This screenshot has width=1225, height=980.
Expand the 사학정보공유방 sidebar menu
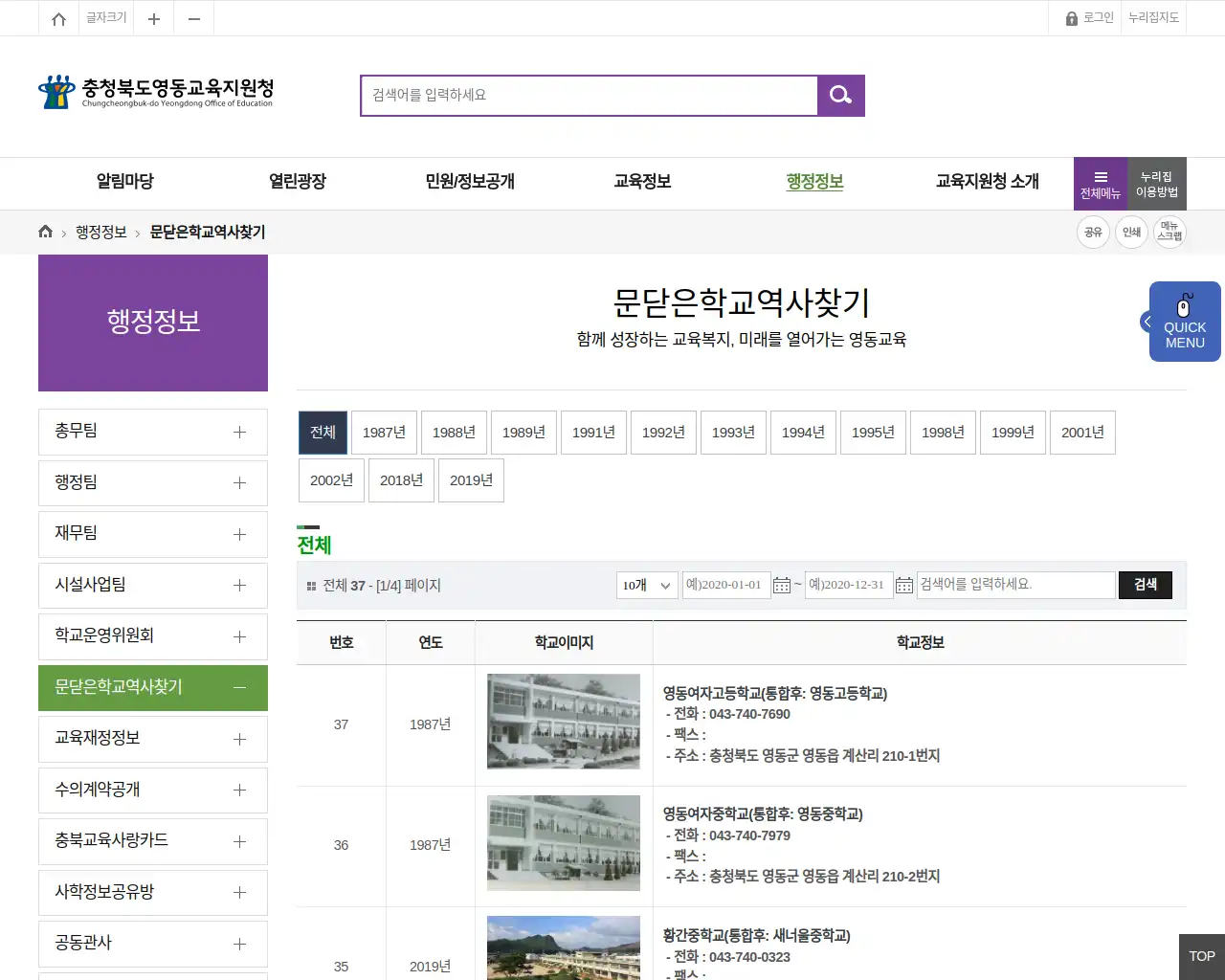pyautogui.click(x=153, y=892)
